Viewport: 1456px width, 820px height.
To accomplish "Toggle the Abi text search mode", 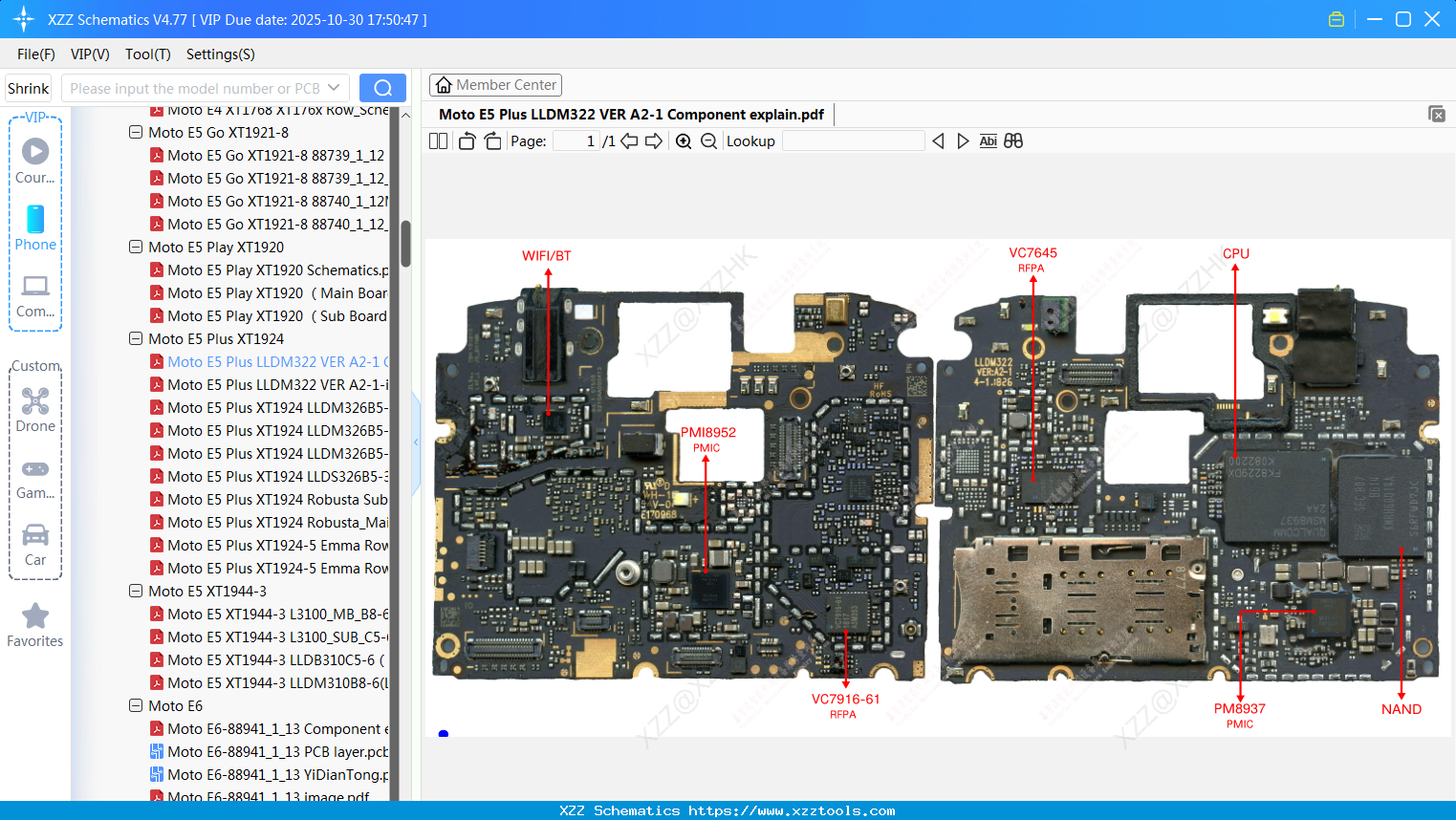I will [988, 140].
